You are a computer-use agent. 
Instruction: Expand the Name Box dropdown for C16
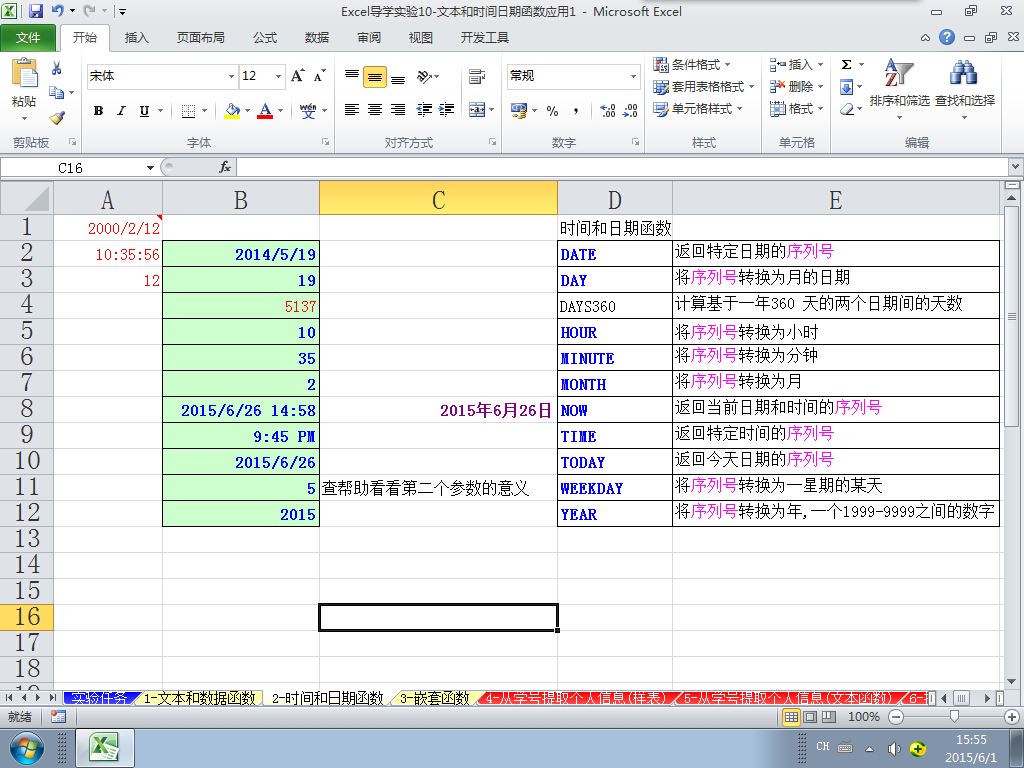click(x=150, y=168)
